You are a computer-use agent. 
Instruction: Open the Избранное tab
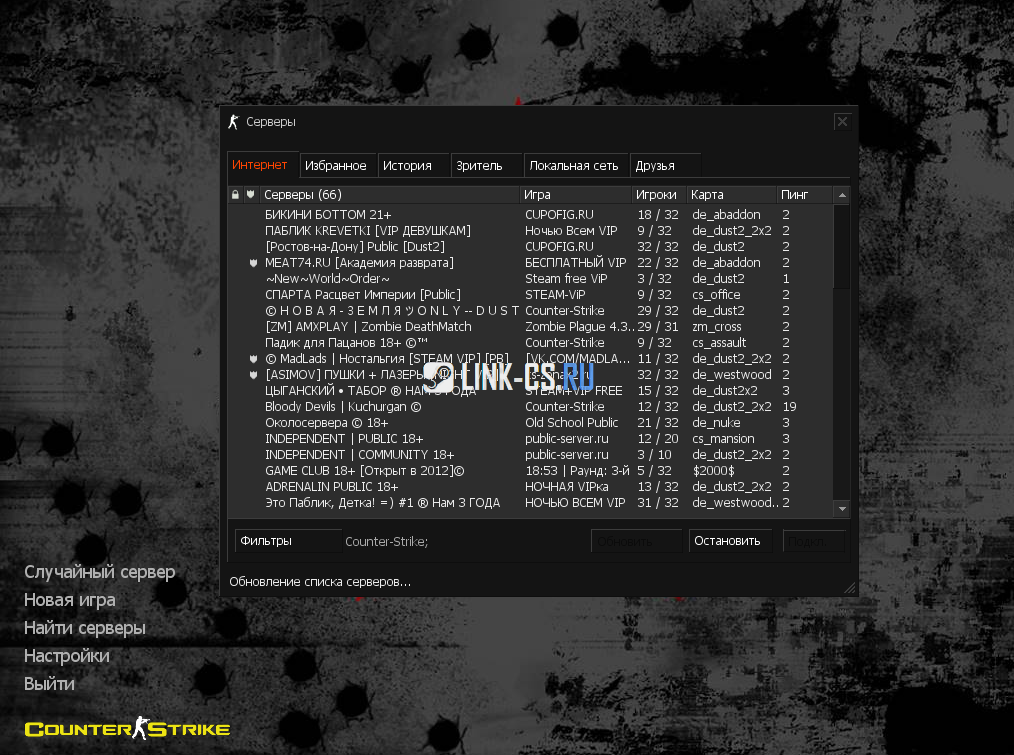(x=336, y=166)
